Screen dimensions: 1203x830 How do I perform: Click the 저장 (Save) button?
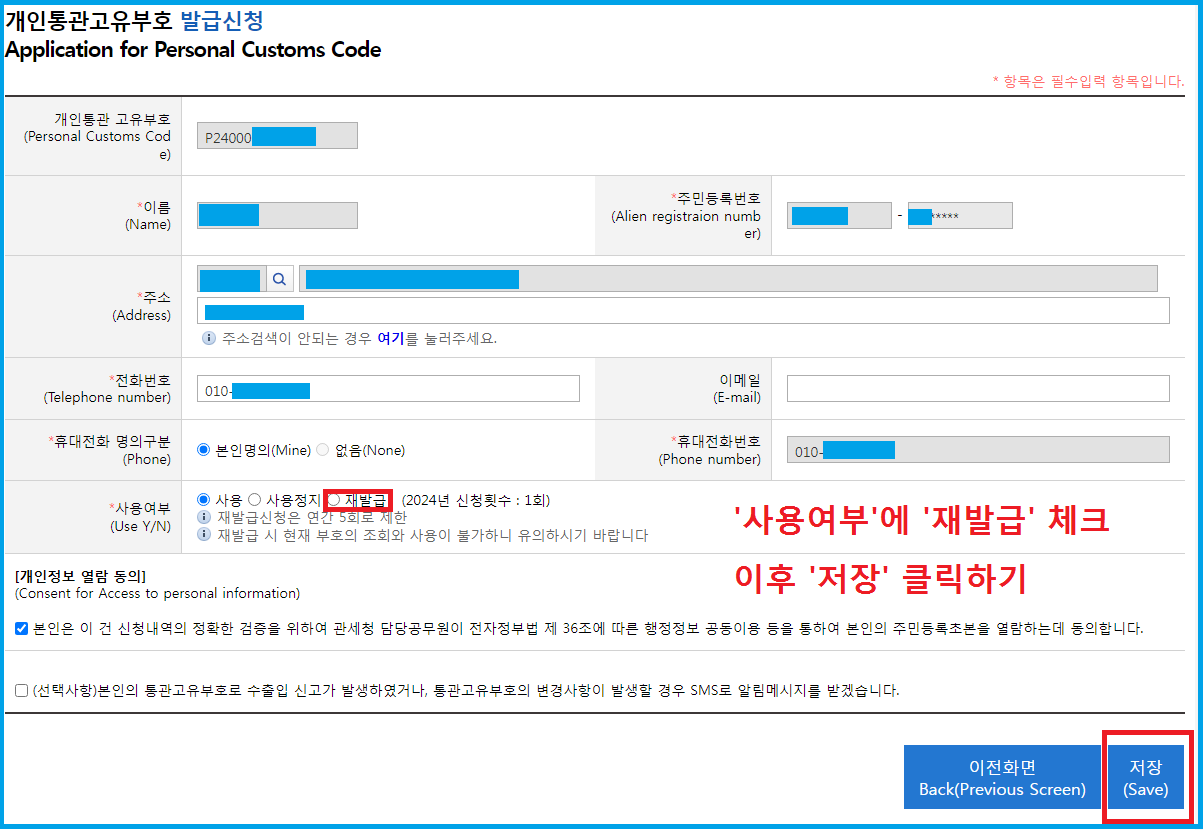1145,777
